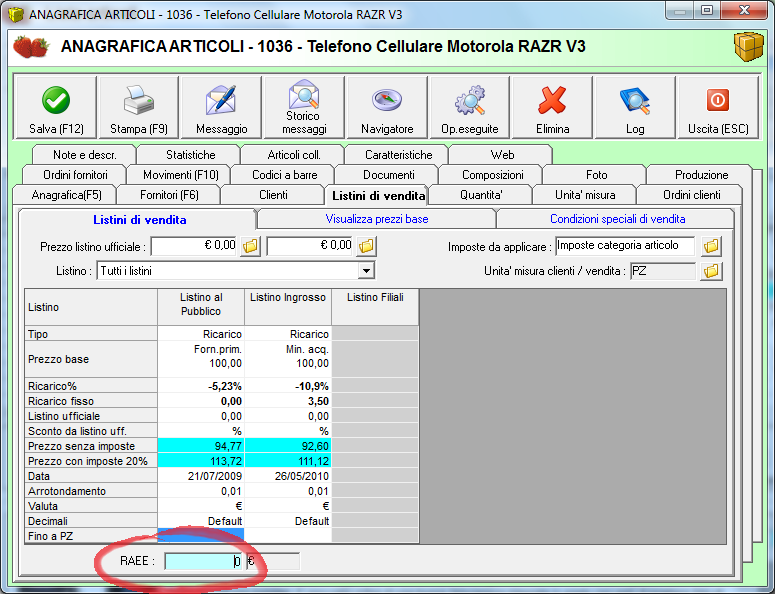The height and width of the screenshot is (594, 775).
Task: Switch to the Caratteristiche tab
Action: point(398,155)
